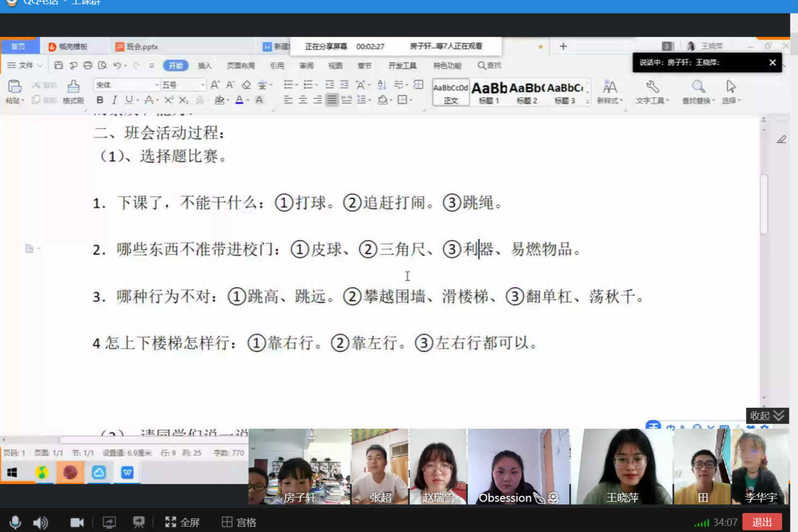Apply underline formatting
This screenshot has height=532, width=798.
click(128, 100)
